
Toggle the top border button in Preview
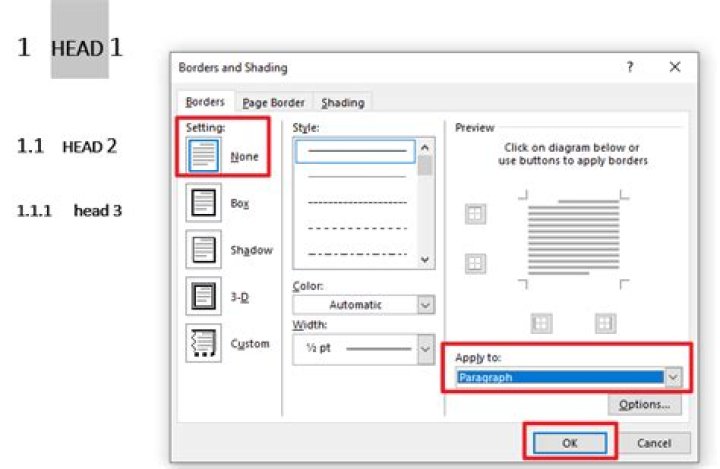point(475,214)
